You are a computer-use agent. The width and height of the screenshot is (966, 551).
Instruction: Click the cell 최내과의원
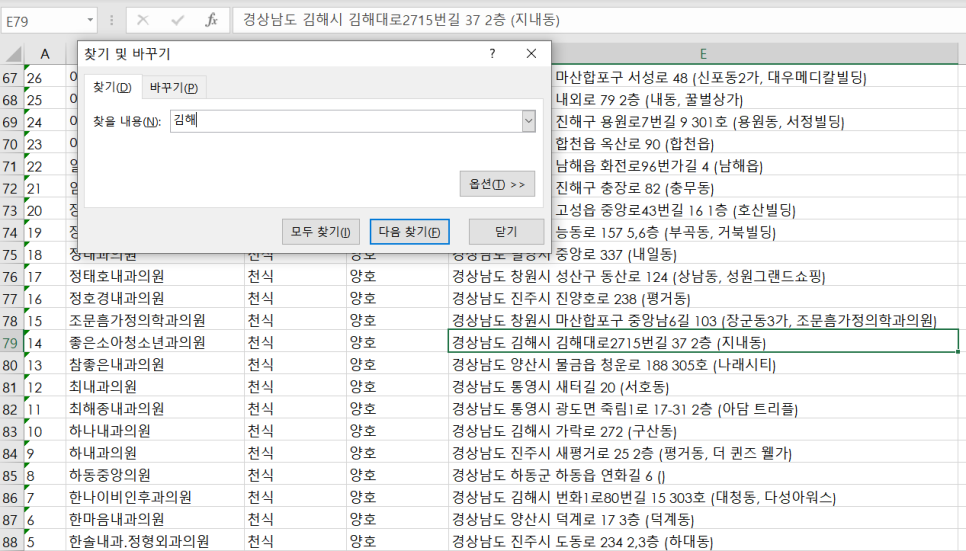click(155, 387)
